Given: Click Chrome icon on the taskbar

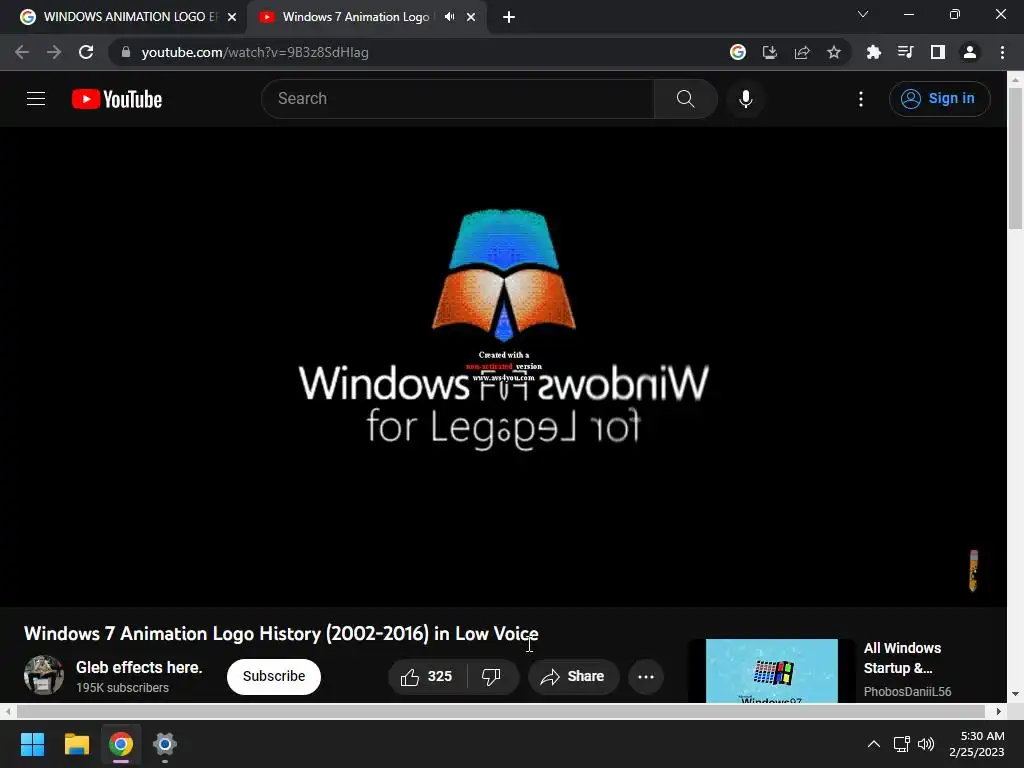Looking at the screenshot, I should pyautogui.click(x=121, y=744).
